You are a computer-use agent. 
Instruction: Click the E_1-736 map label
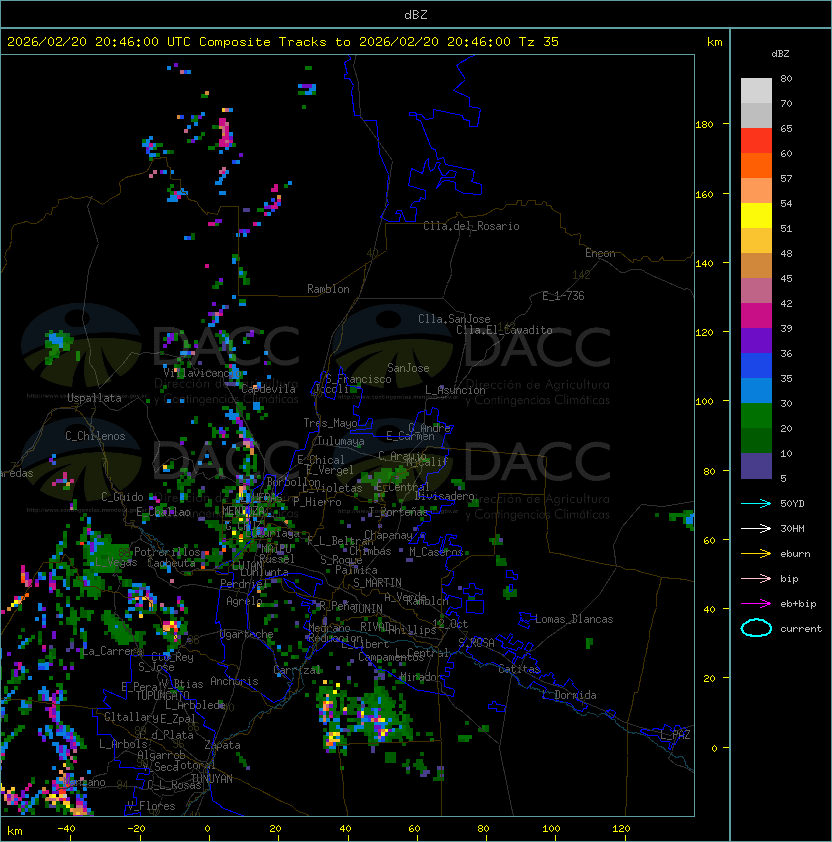pyautogui.click(x=563, y=296)
